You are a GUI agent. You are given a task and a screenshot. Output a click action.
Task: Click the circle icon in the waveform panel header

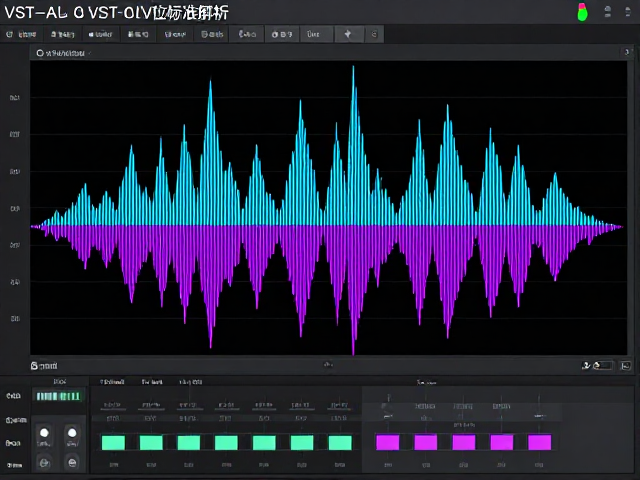click(40, 53)
